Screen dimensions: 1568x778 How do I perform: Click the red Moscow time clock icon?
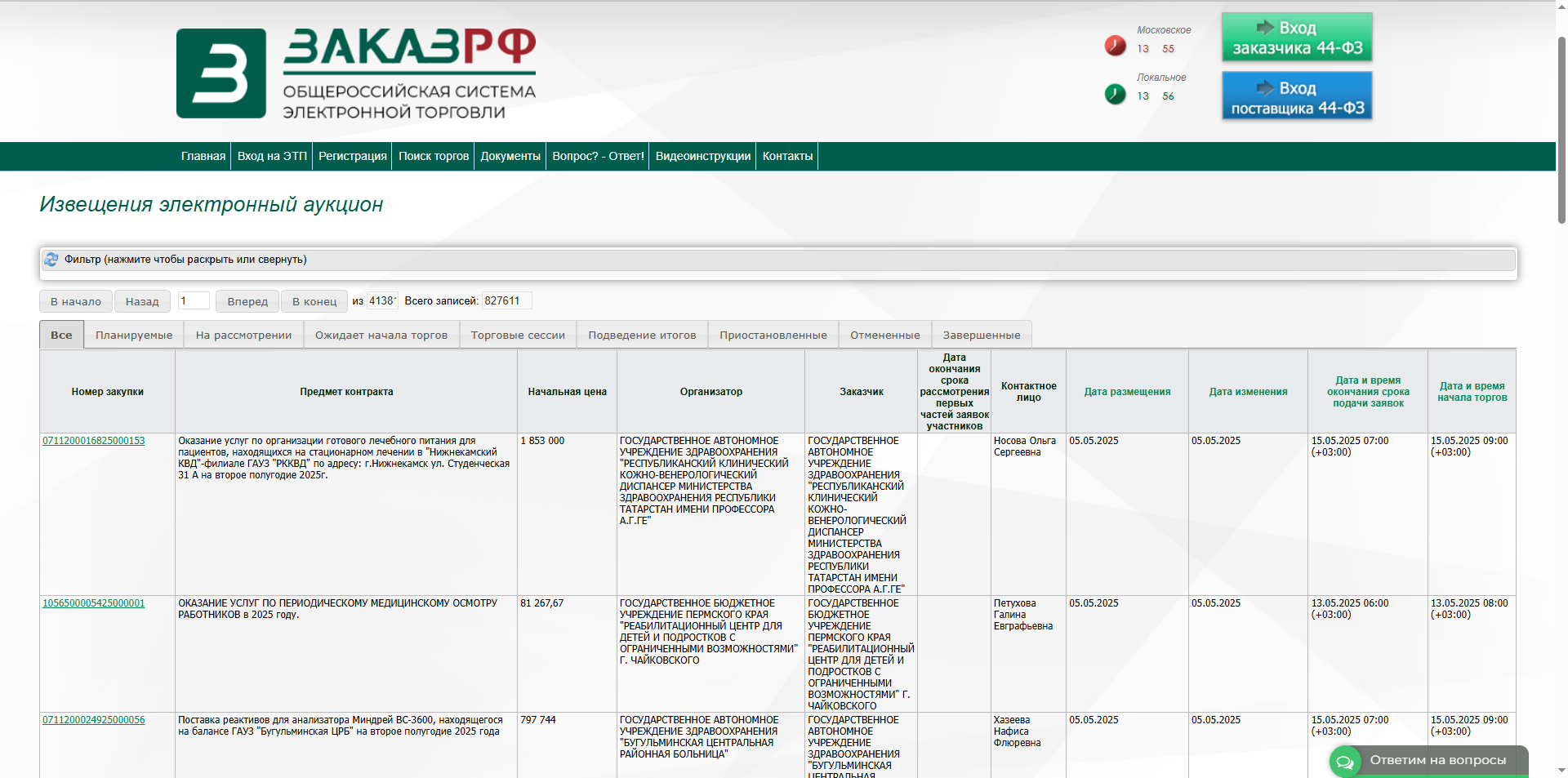pyautogui.click(x=1116, y=46)
